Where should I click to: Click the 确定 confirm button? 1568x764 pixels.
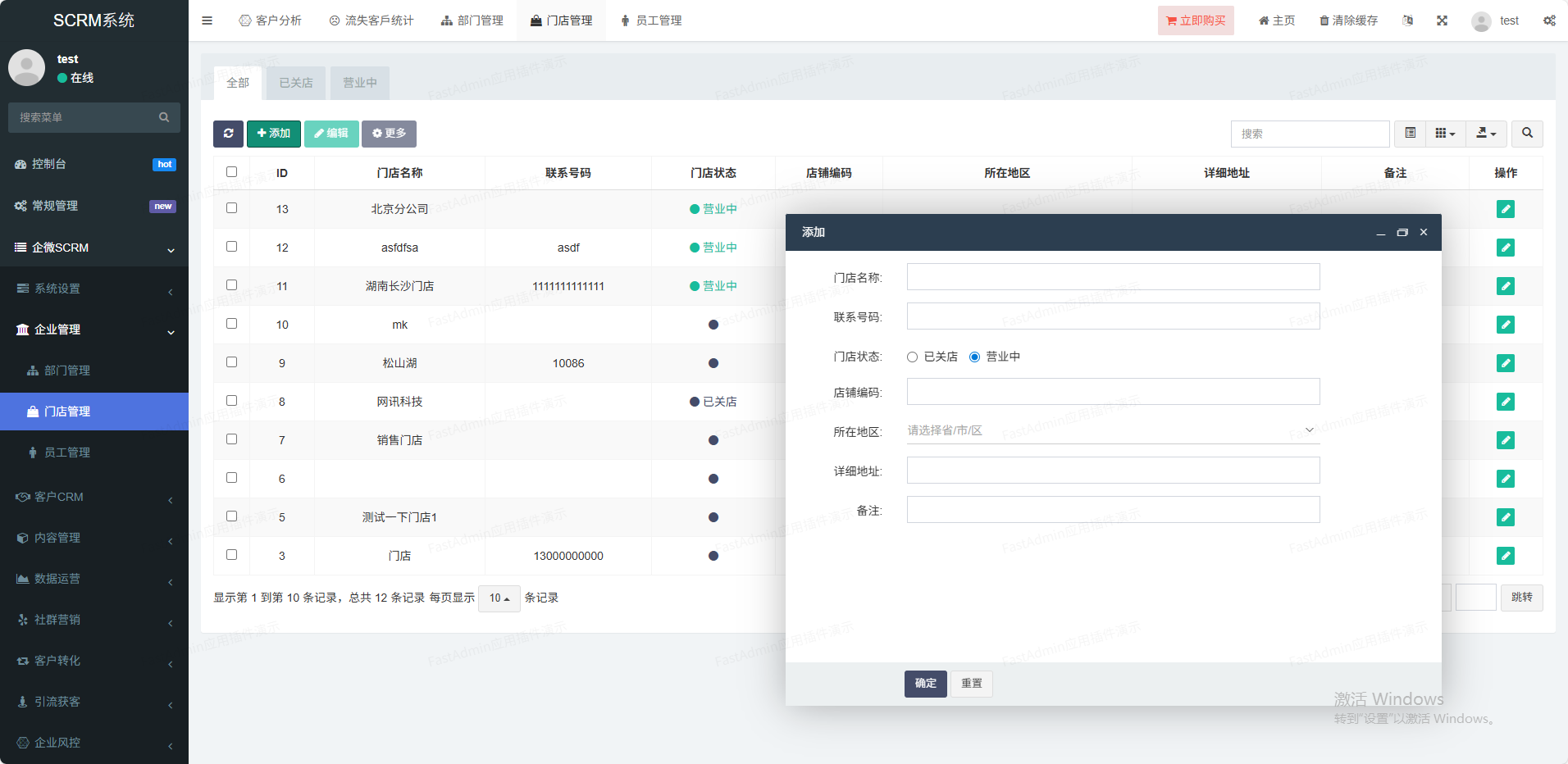click(925, 684)
